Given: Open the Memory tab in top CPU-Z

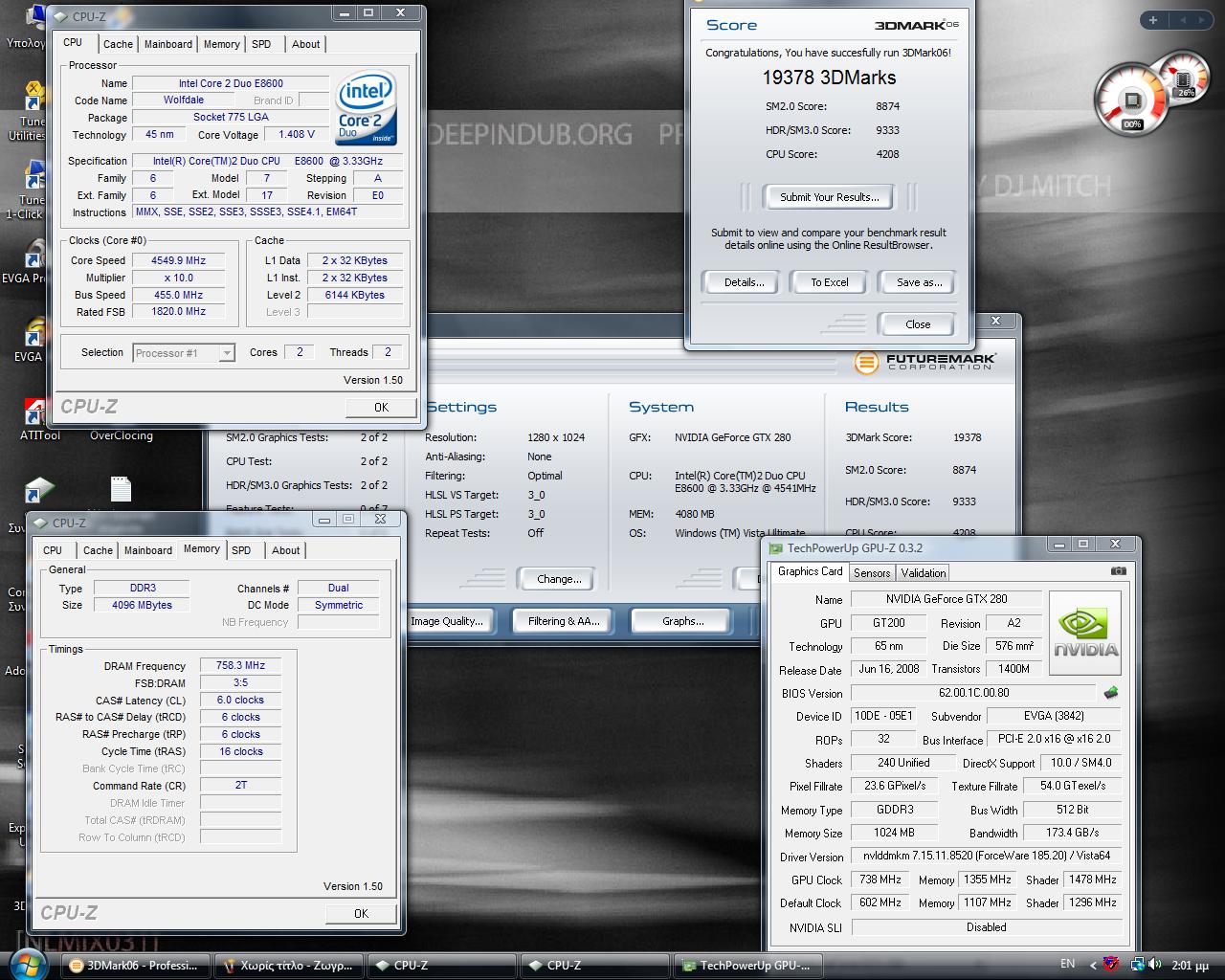Looking at the screenshot, I should [x=222, y=44].
